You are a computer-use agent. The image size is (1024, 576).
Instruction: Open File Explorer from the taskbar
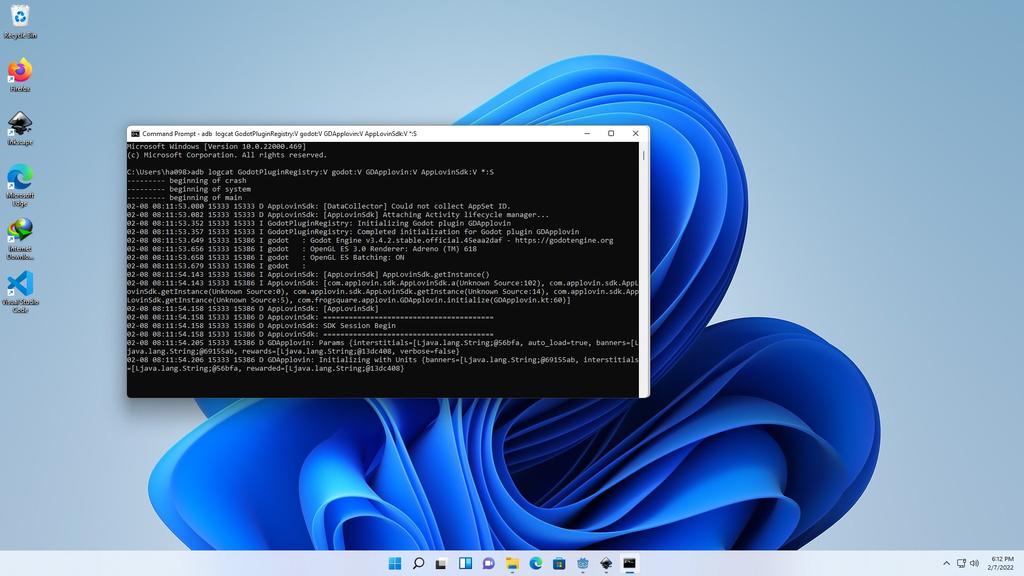click(512, 563)
